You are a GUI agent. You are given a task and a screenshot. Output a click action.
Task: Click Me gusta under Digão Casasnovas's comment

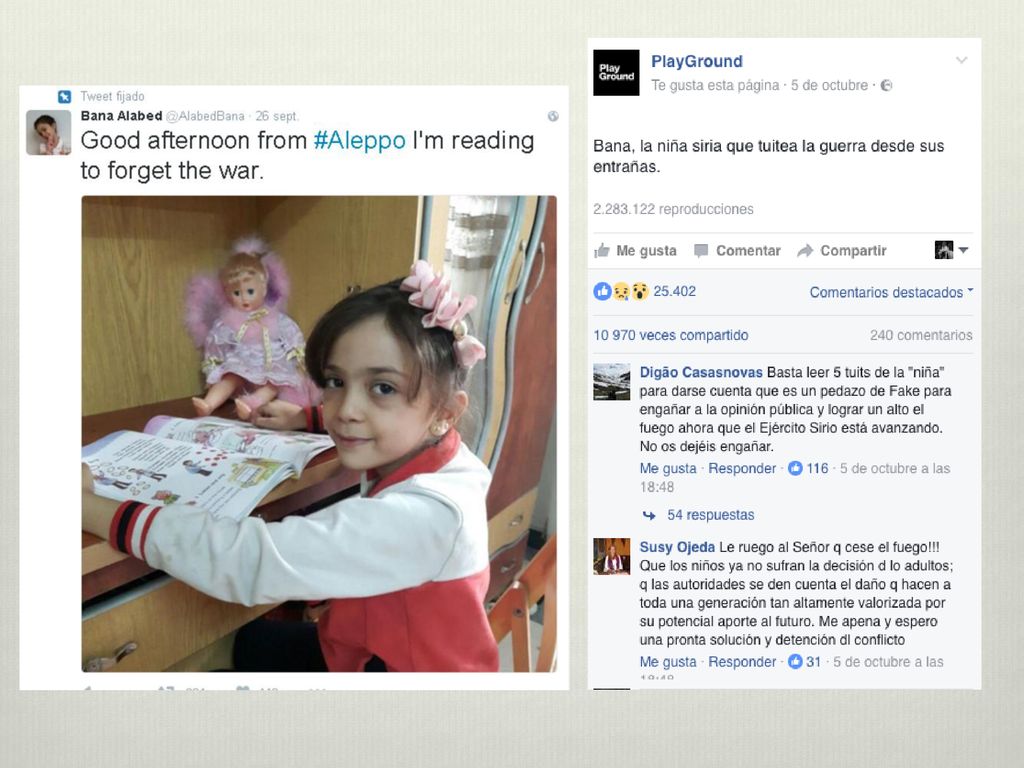[668, 468]
